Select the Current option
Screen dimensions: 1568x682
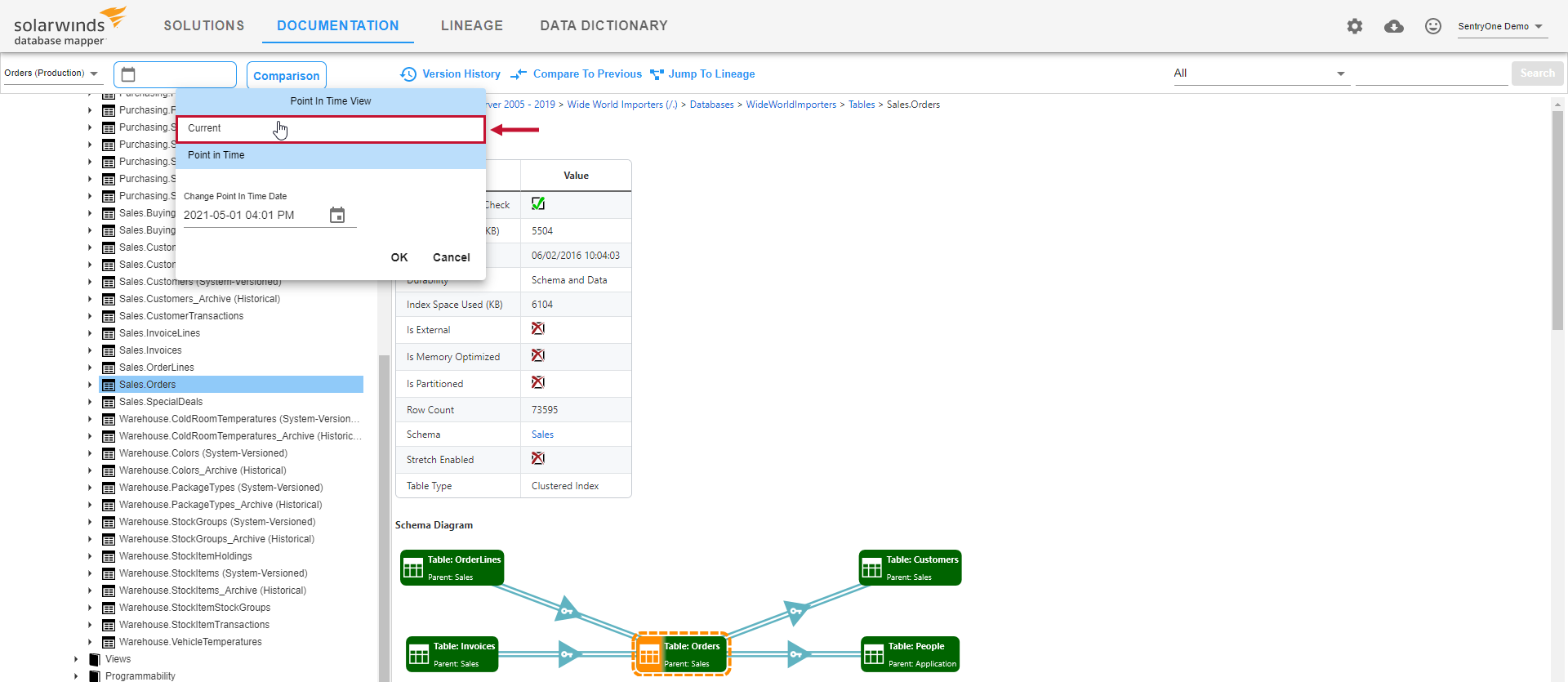point(331,129)
